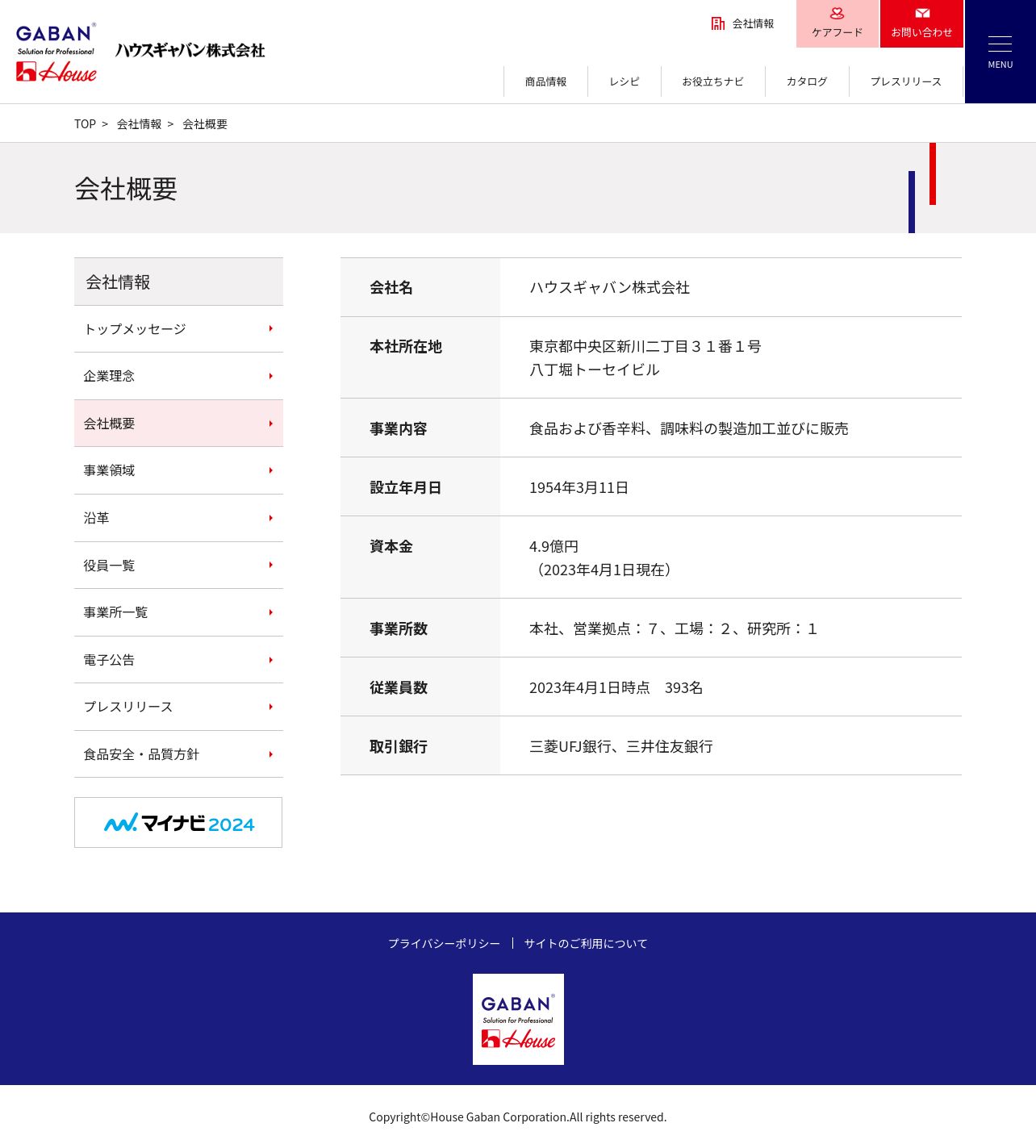The height and width of the screenshot is (1148, 1036).
Task: Open 事業領域 sidebar item
Action: 178,470
